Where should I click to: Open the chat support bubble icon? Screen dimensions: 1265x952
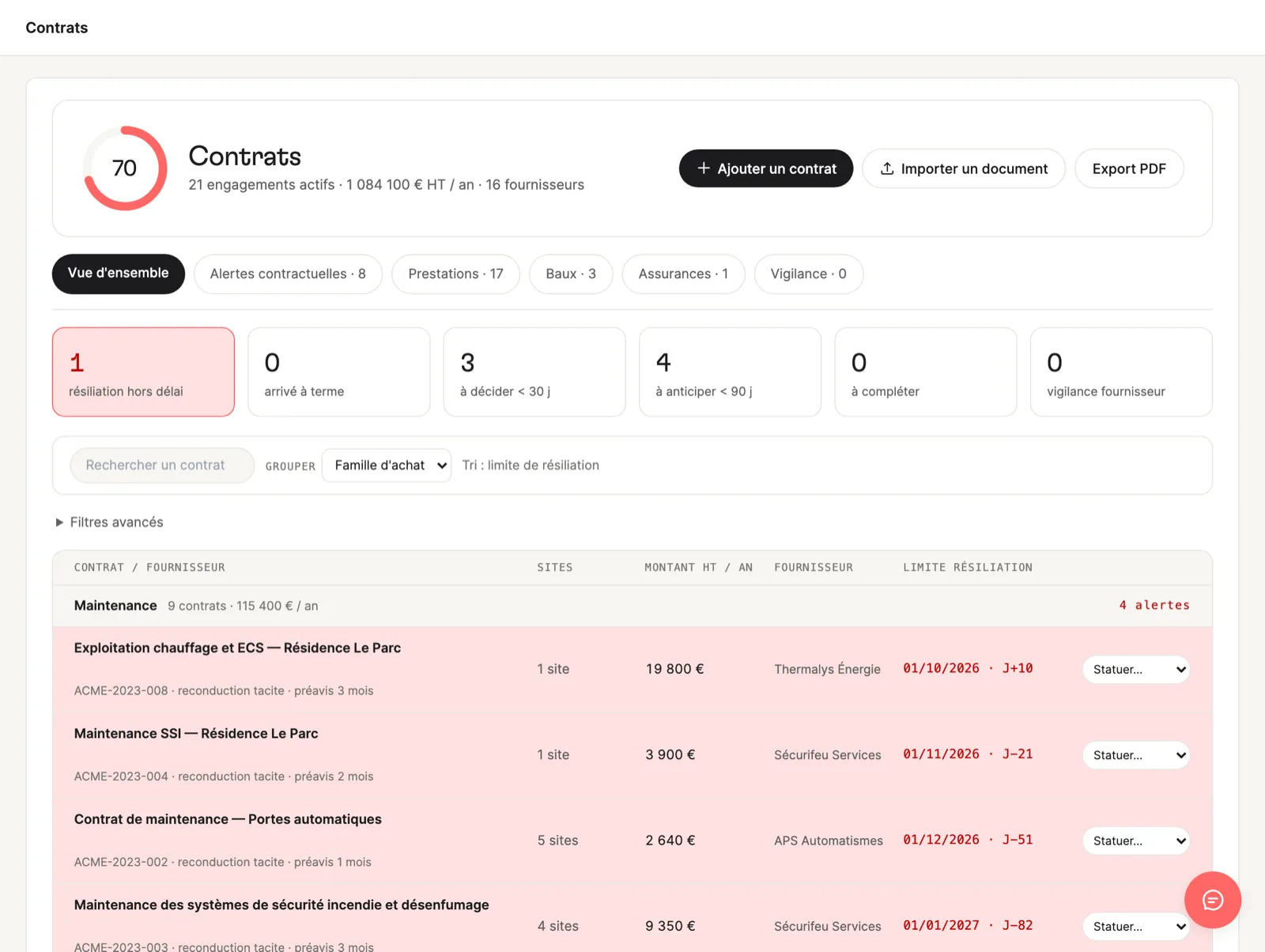coord(1212,900)
